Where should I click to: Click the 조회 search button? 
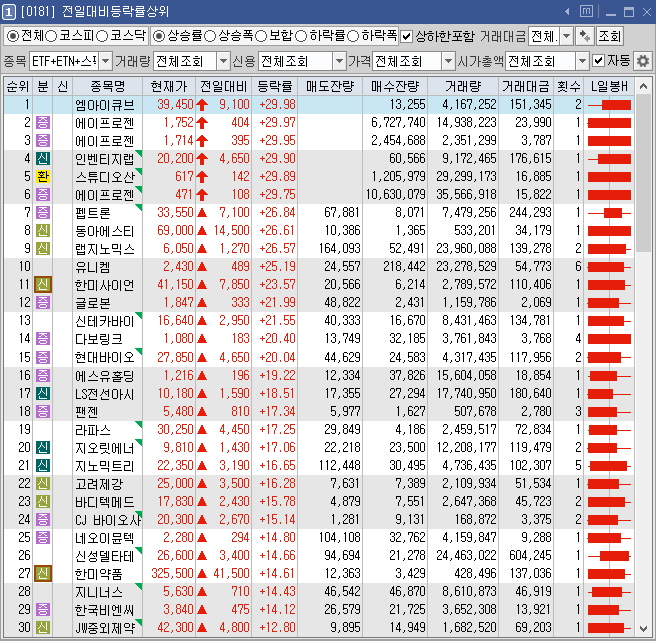[610, 36]
